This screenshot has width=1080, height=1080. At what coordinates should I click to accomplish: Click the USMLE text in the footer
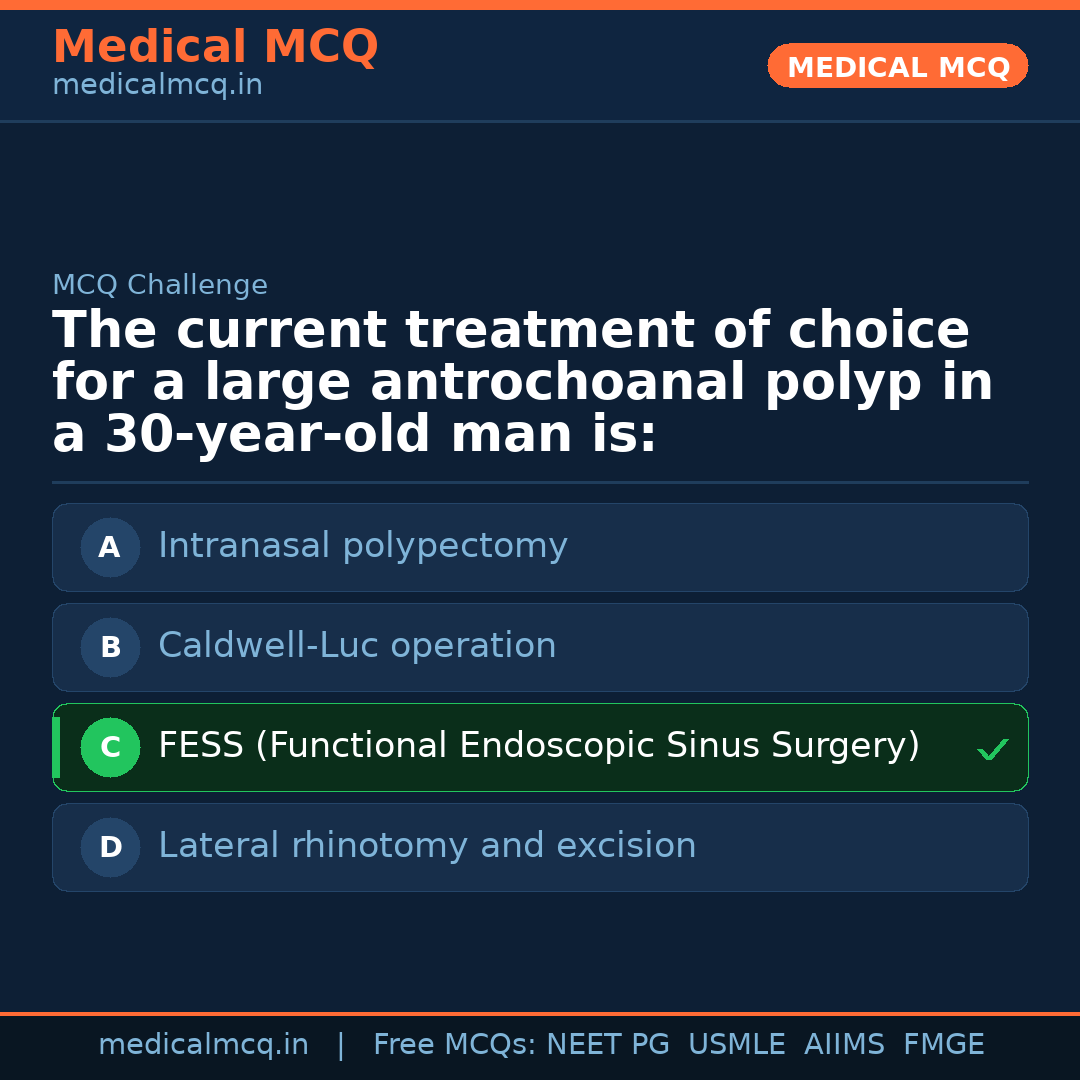[736, 1045]
